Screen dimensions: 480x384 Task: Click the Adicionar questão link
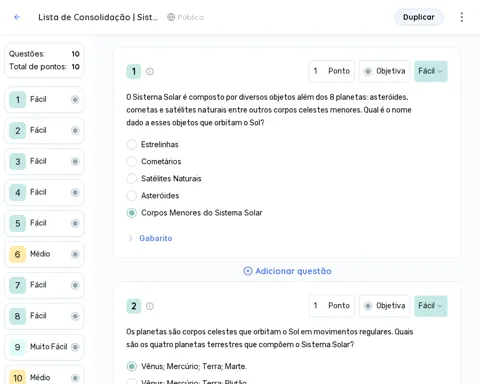click(287, 271)
